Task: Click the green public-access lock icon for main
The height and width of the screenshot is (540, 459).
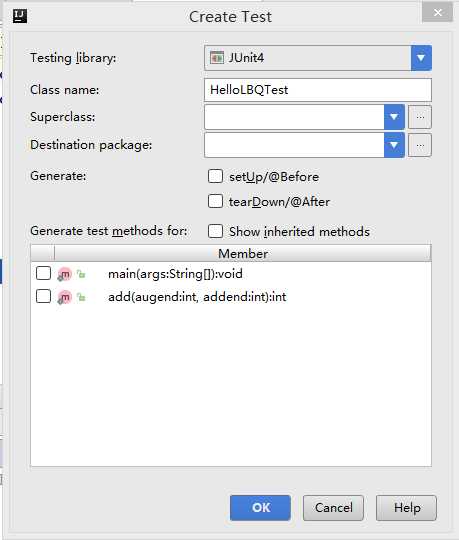Action: [81, 274]
